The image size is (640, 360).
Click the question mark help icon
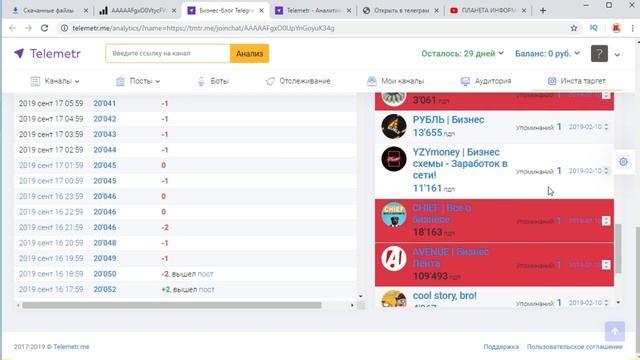[x=599, y=53]
